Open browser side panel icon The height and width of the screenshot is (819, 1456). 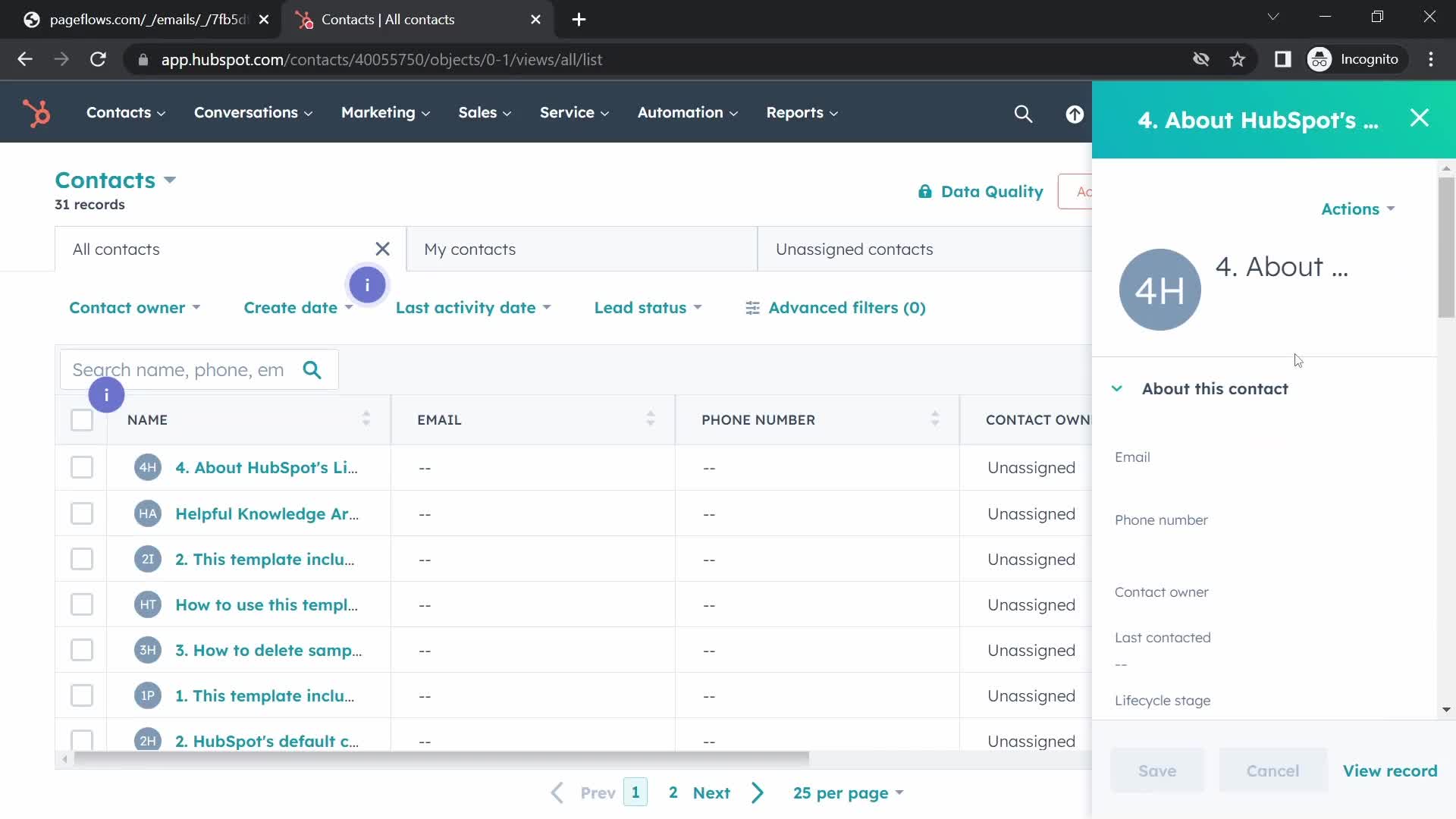tap(1282, 59)
